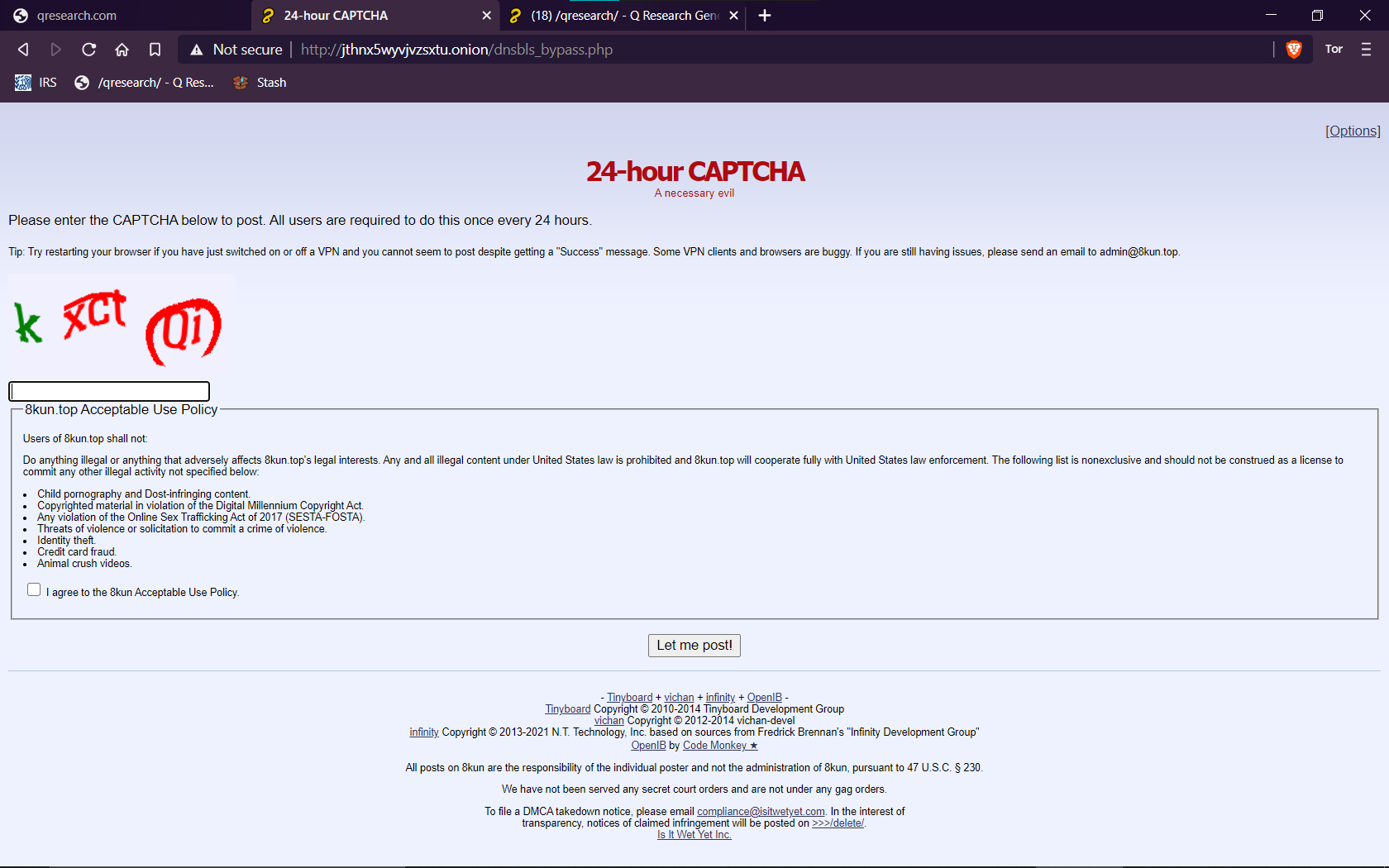Open the vichan link in the credits line
Viewport: 1389px width, 868px height.
pos(679,698)
